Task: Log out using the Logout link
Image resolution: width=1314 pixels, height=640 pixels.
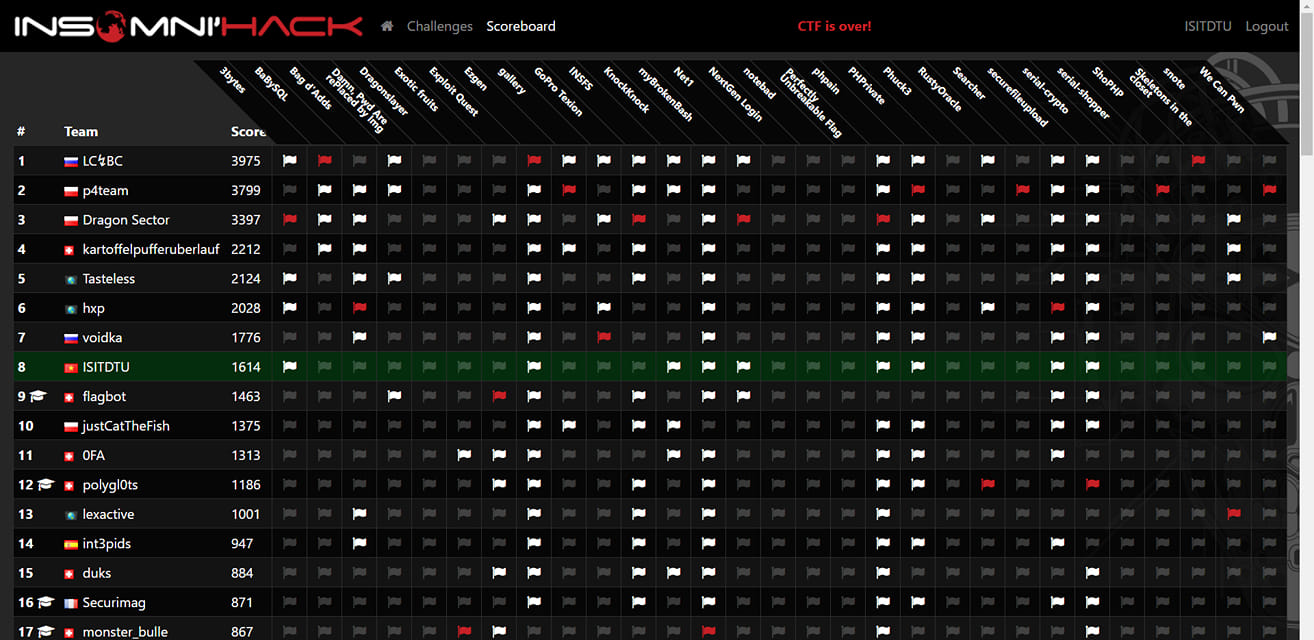Action: point(1267,26)
